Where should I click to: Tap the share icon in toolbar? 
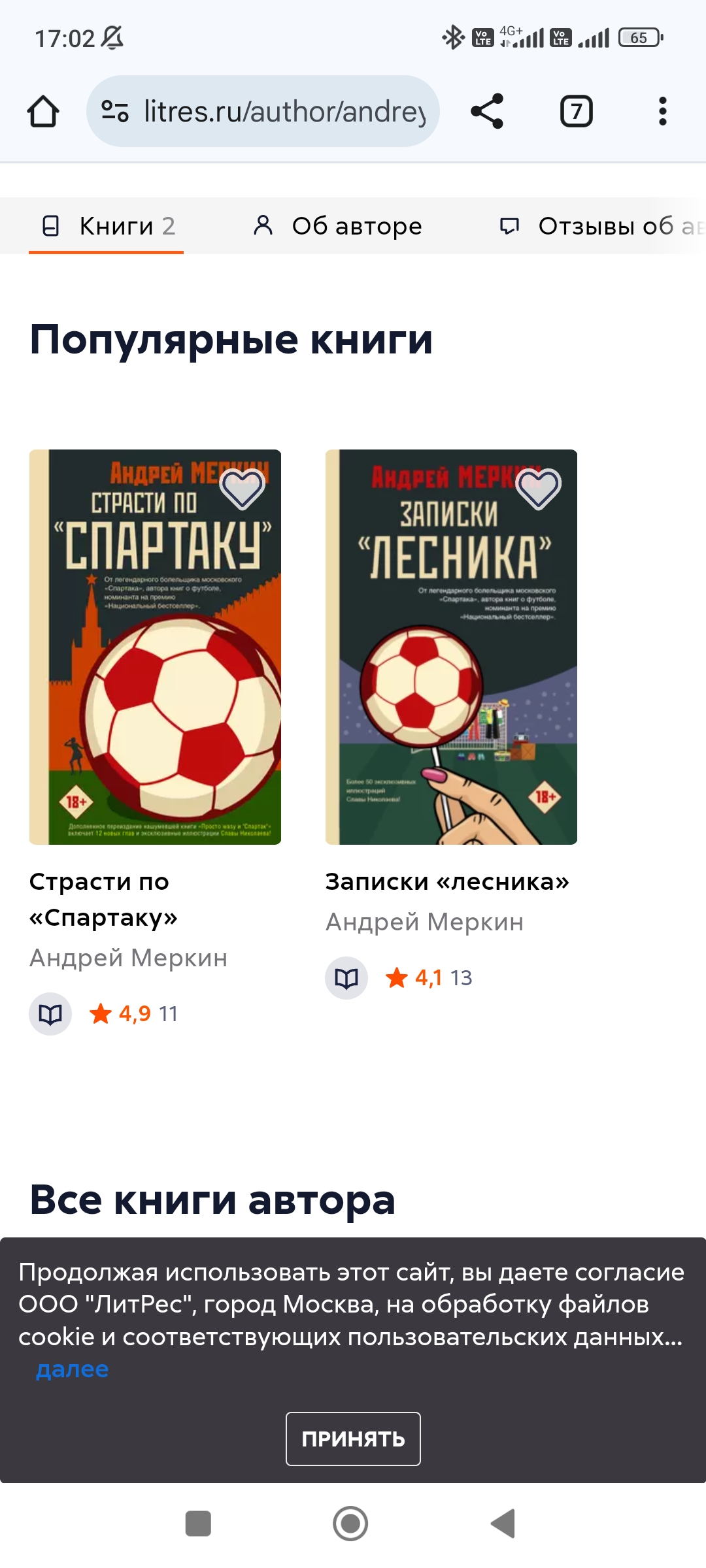pos(487,111)
